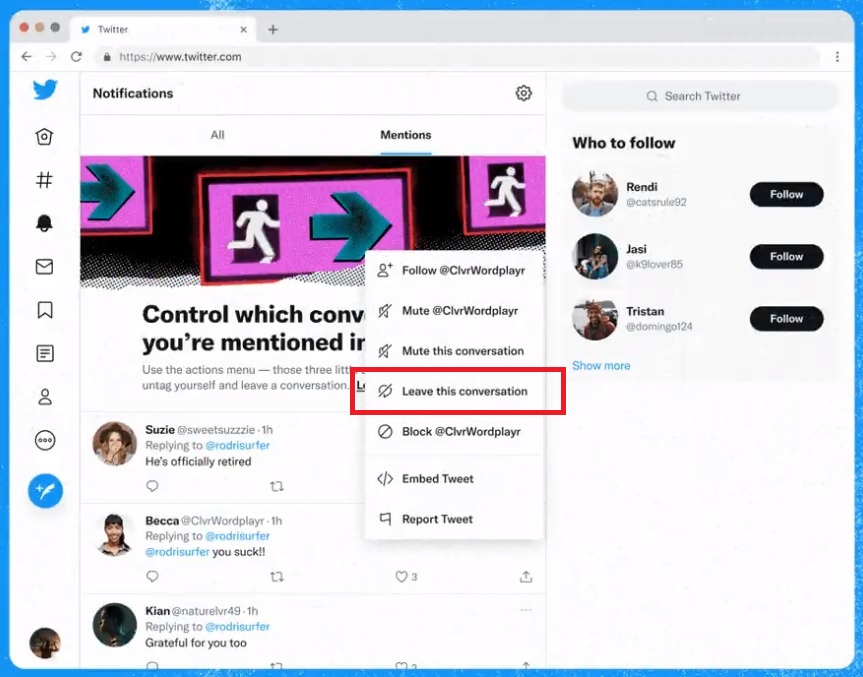
Task: Open Bookmarks icon in sidebar
Action: 44,310
